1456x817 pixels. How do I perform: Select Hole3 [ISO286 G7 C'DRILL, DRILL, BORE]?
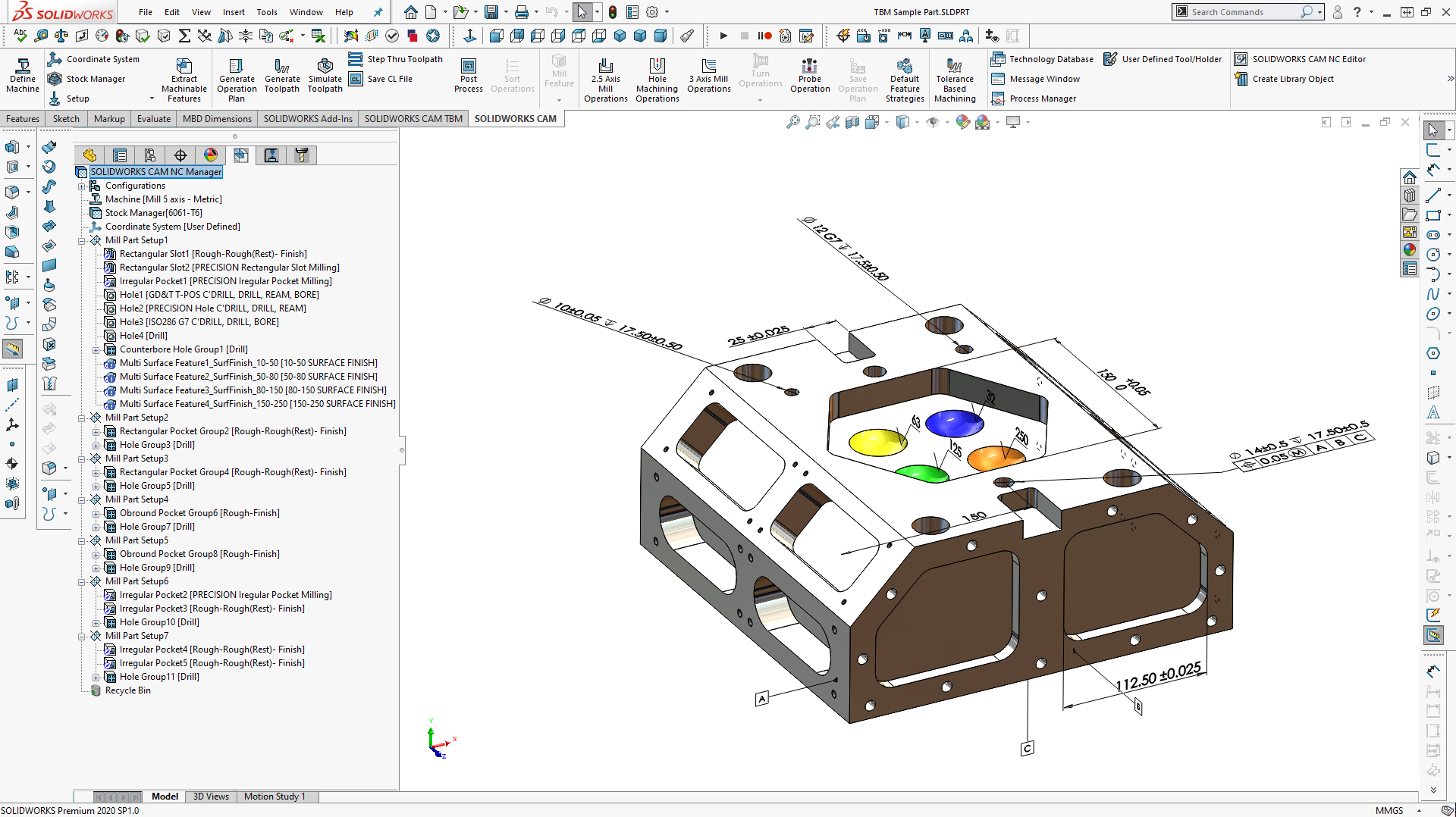[199, 322]
